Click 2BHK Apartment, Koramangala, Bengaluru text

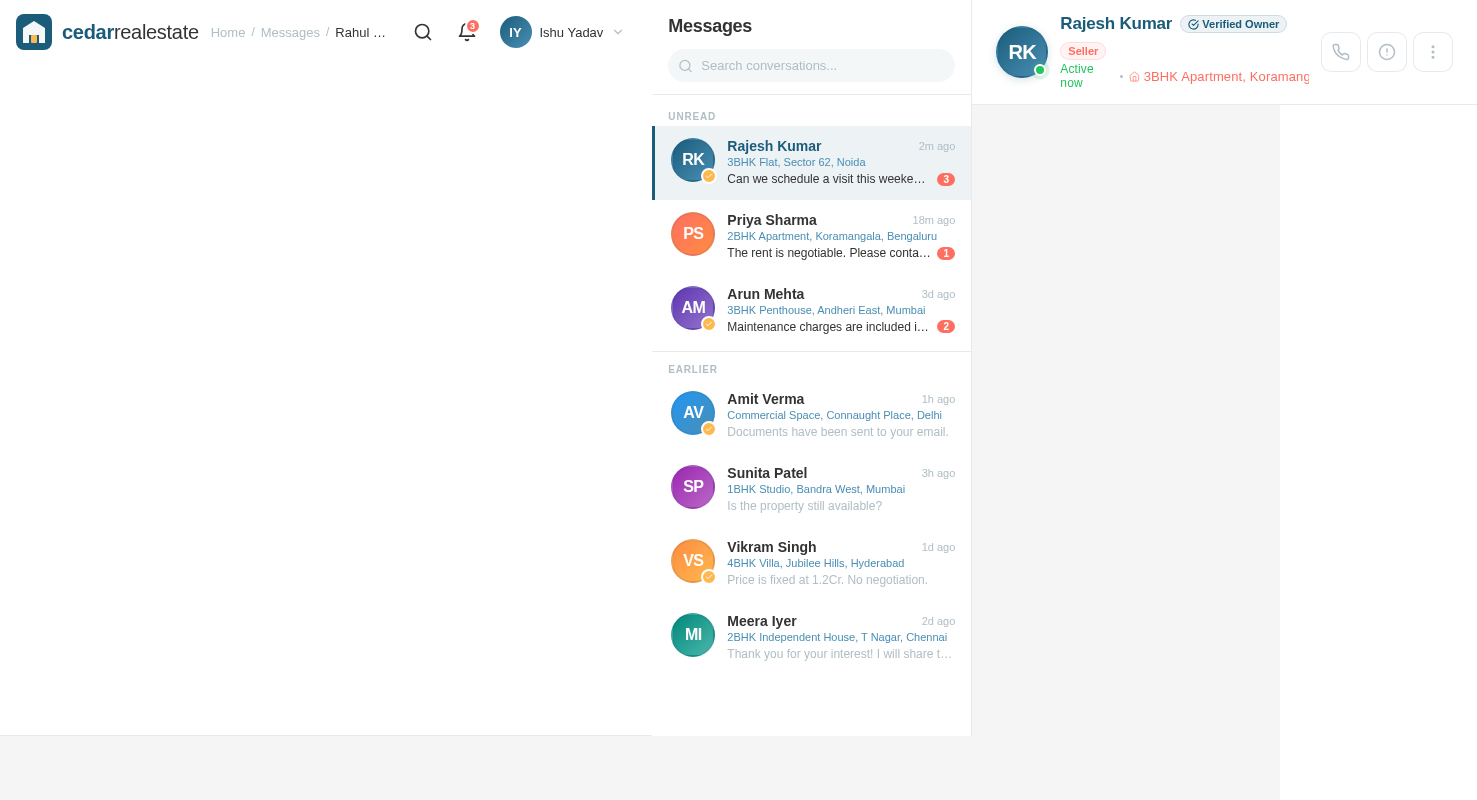832,236
